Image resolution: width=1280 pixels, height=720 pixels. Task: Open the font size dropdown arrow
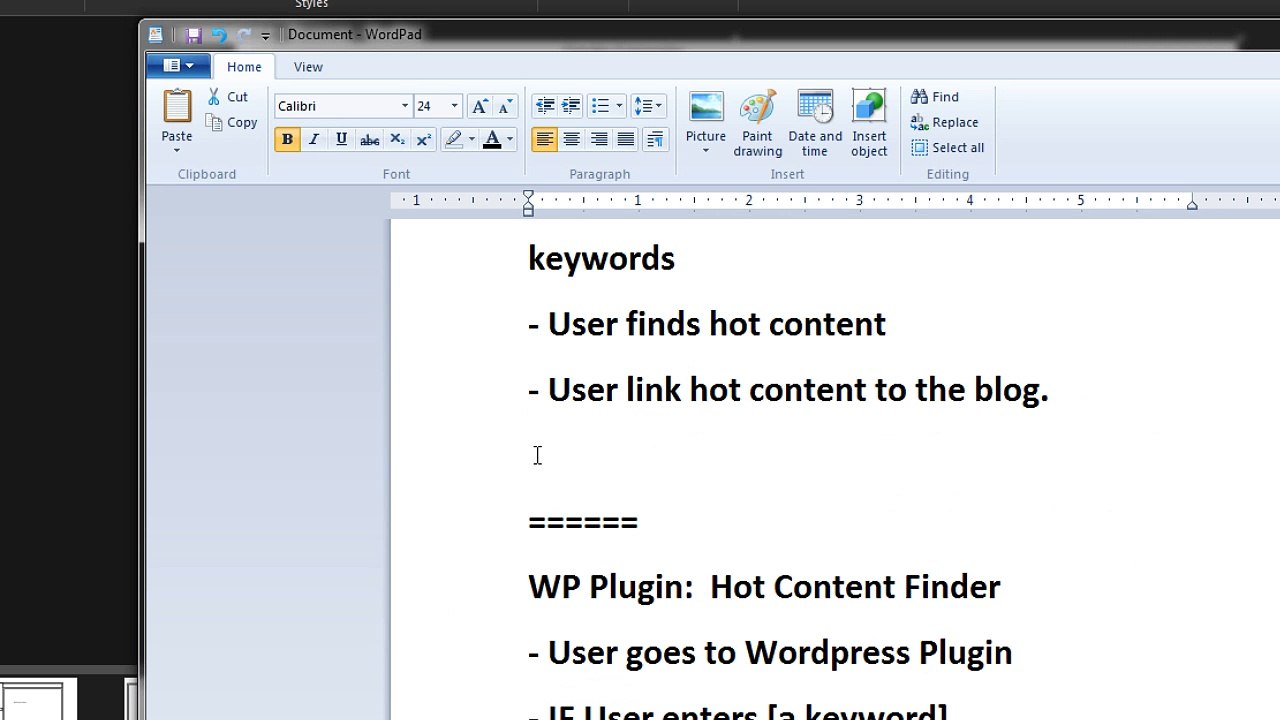pos(454,106)
